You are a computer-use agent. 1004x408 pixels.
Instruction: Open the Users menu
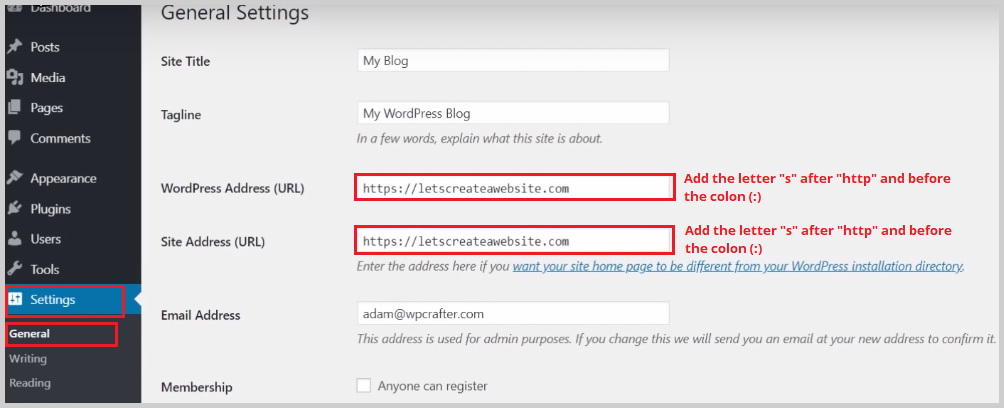coord(45,239)
